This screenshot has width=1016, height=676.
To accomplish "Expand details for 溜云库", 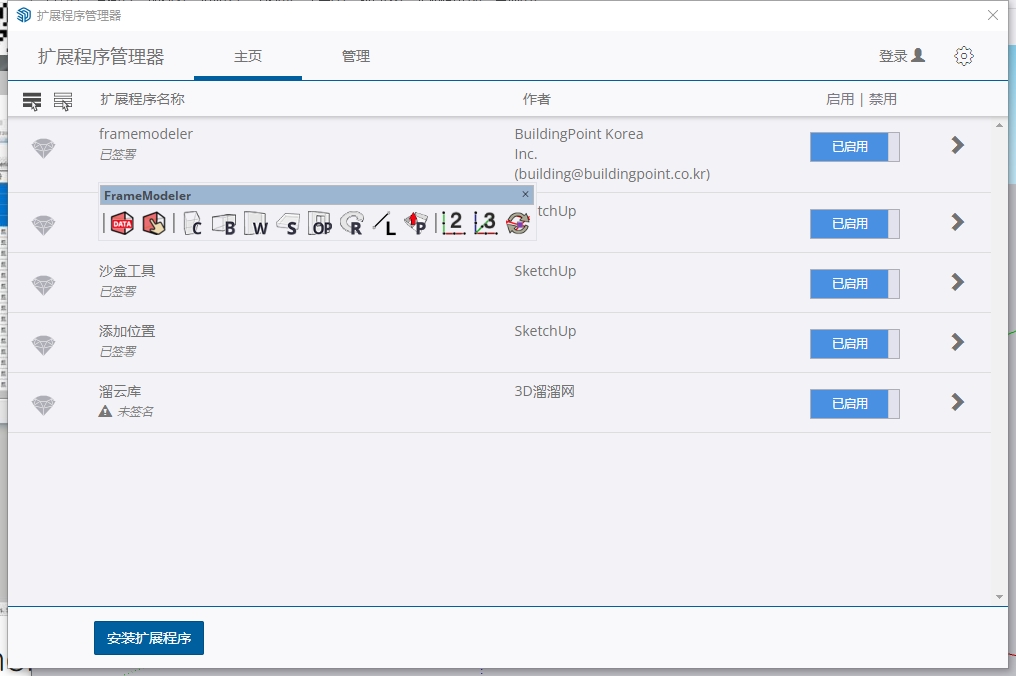I will [x=958, y=402].
